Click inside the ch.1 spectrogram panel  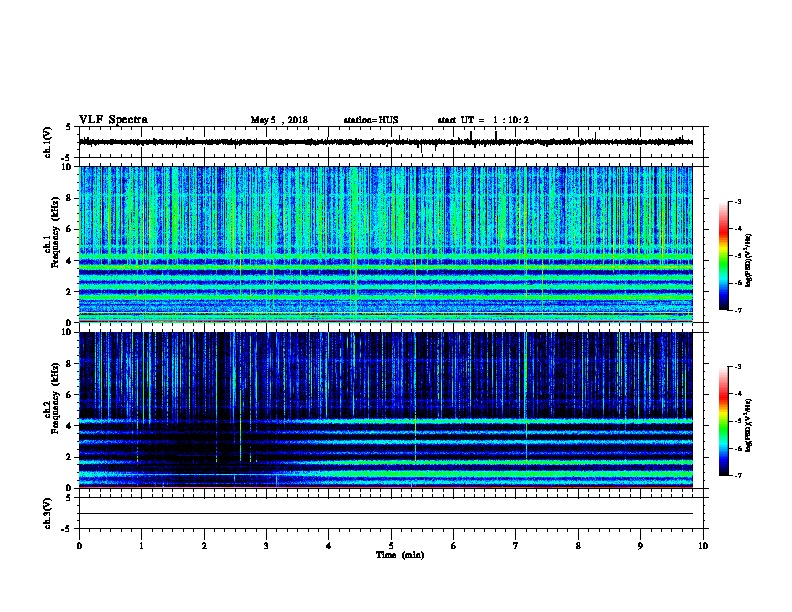point(386,244)
